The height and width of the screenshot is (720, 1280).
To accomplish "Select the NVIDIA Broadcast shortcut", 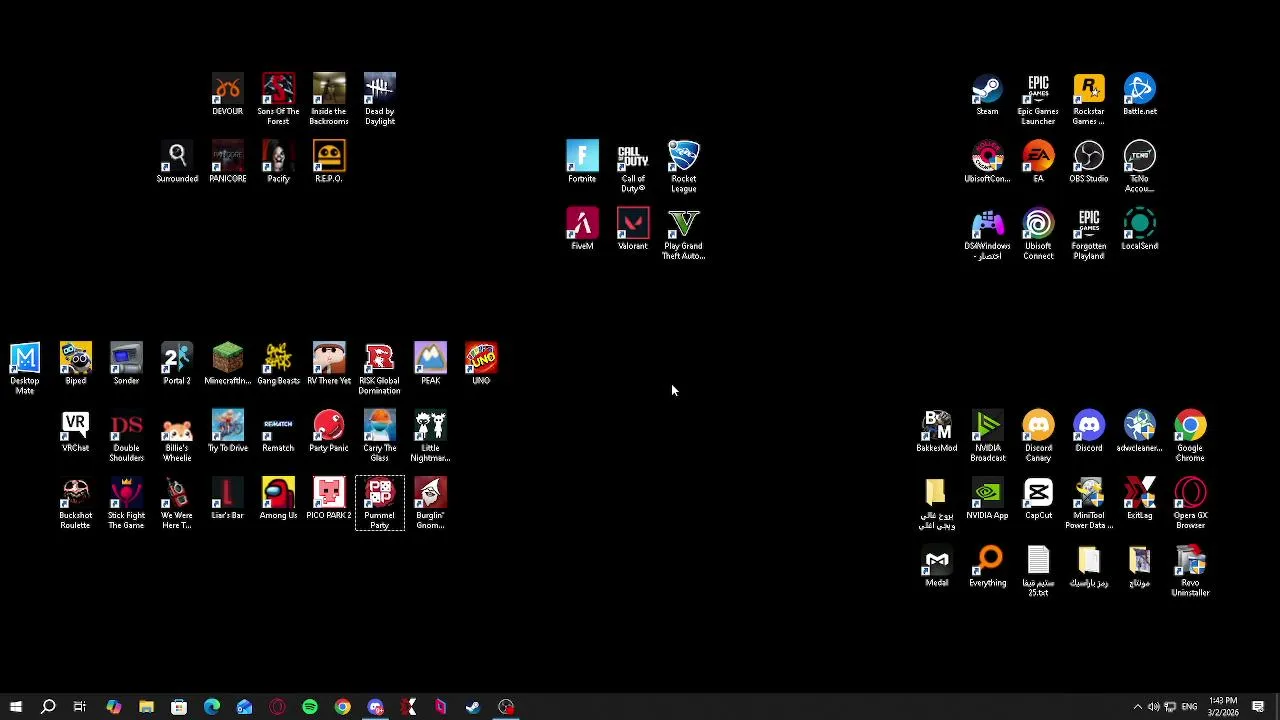I will [x=987, y=436].
